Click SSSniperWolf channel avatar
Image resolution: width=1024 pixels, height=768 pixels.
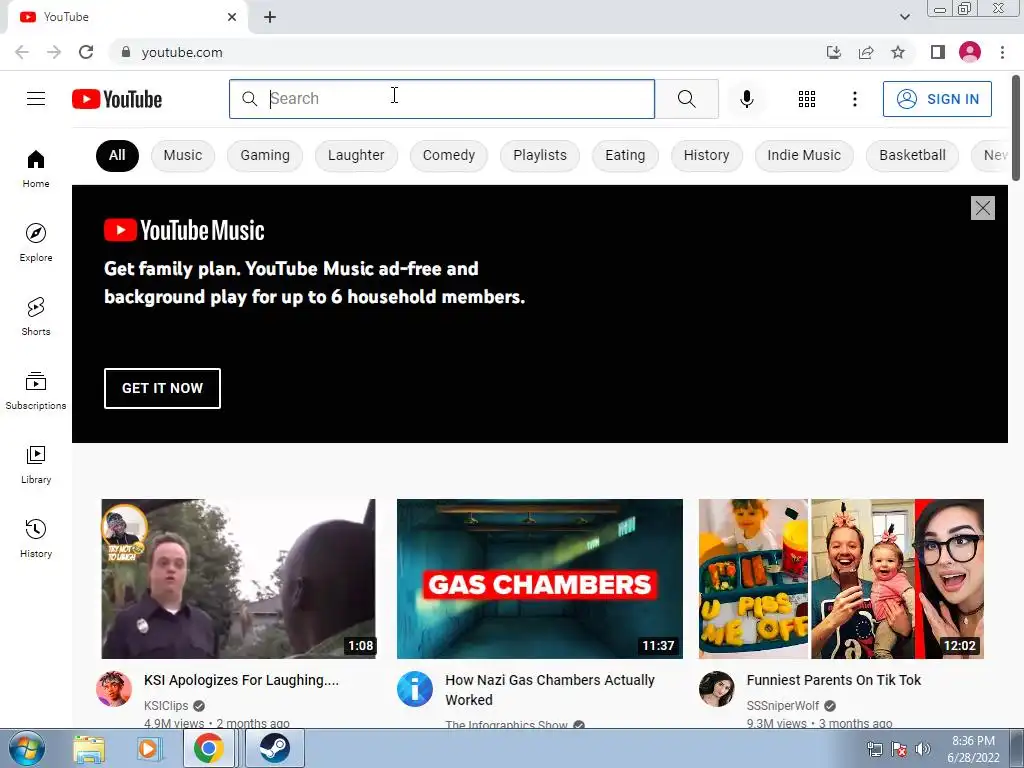click(716, 689)
